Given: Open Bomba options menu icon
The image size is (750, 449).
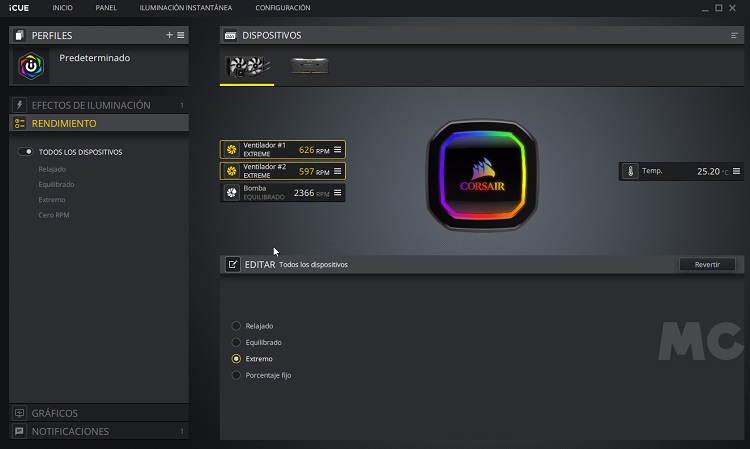Looking at the screenshot, I should 337,192.
